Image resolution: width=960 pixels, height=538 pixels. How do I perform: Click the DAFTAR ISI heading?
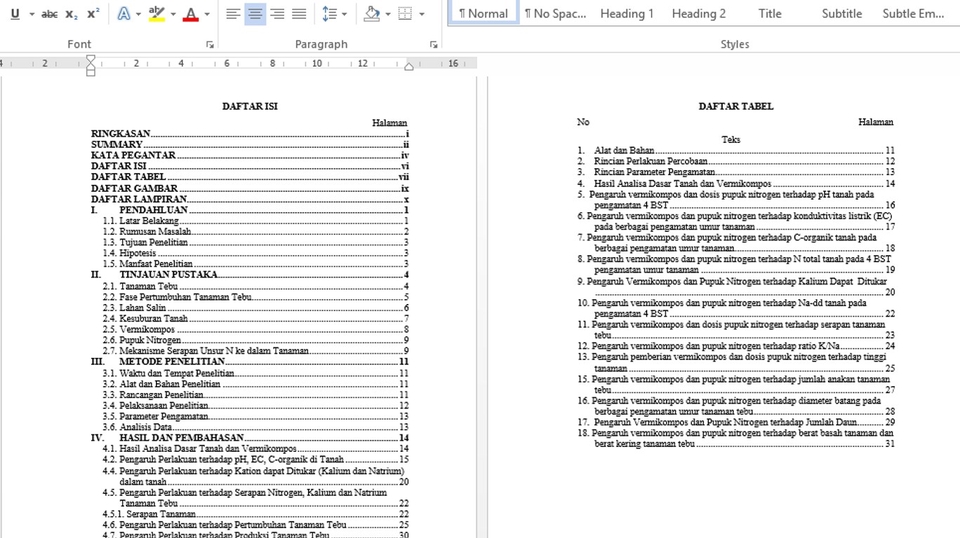pyautogui.click(x=250, y=106)
